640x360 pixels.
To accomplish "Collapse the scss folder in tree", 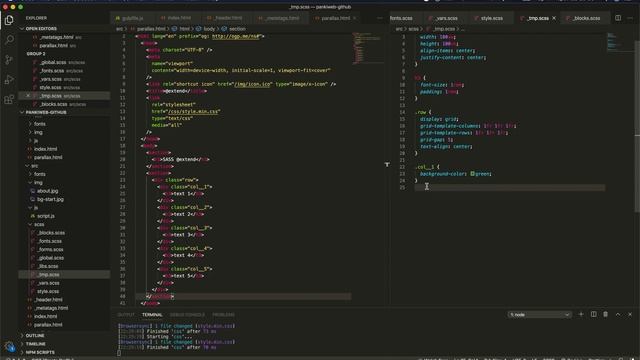I will tap(39, 224).
